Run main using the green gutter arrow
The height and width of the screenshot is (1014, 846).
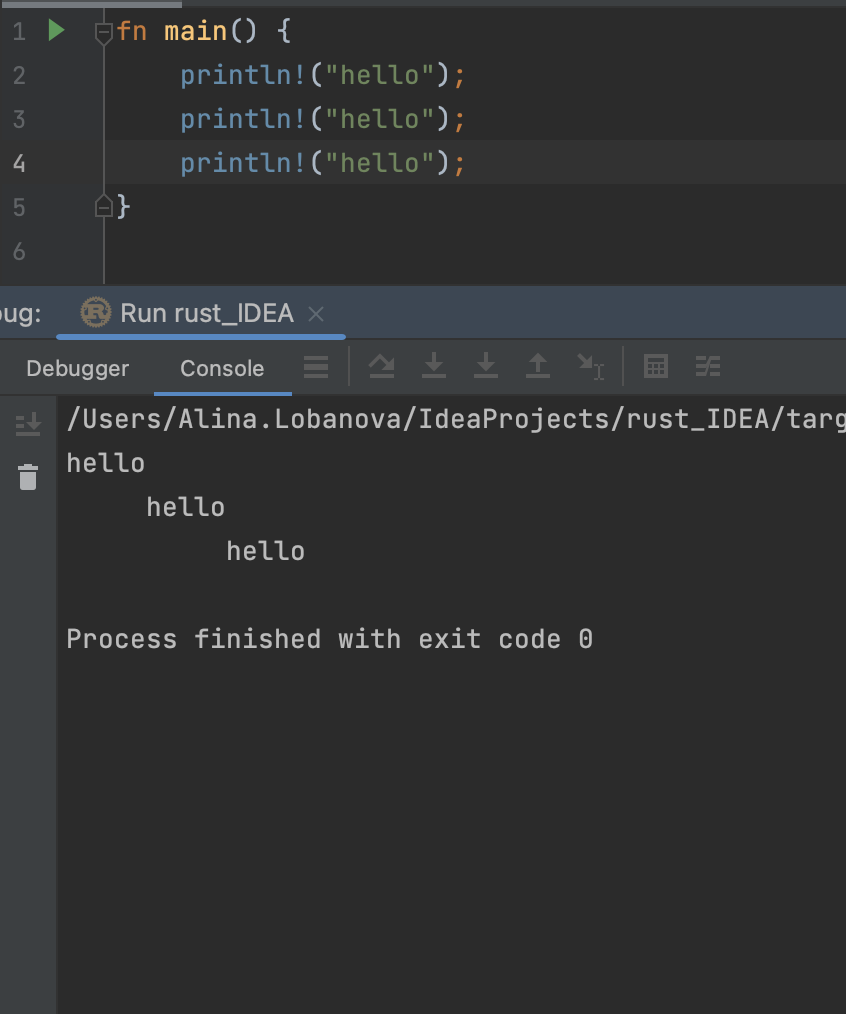57,30
